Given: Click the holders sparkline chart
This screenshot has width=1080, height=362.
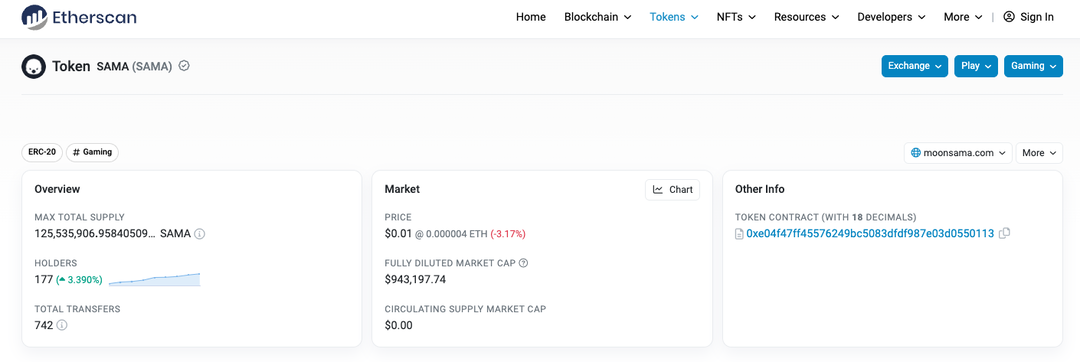Looking at the screenshot, I should (x=154, y=279).
